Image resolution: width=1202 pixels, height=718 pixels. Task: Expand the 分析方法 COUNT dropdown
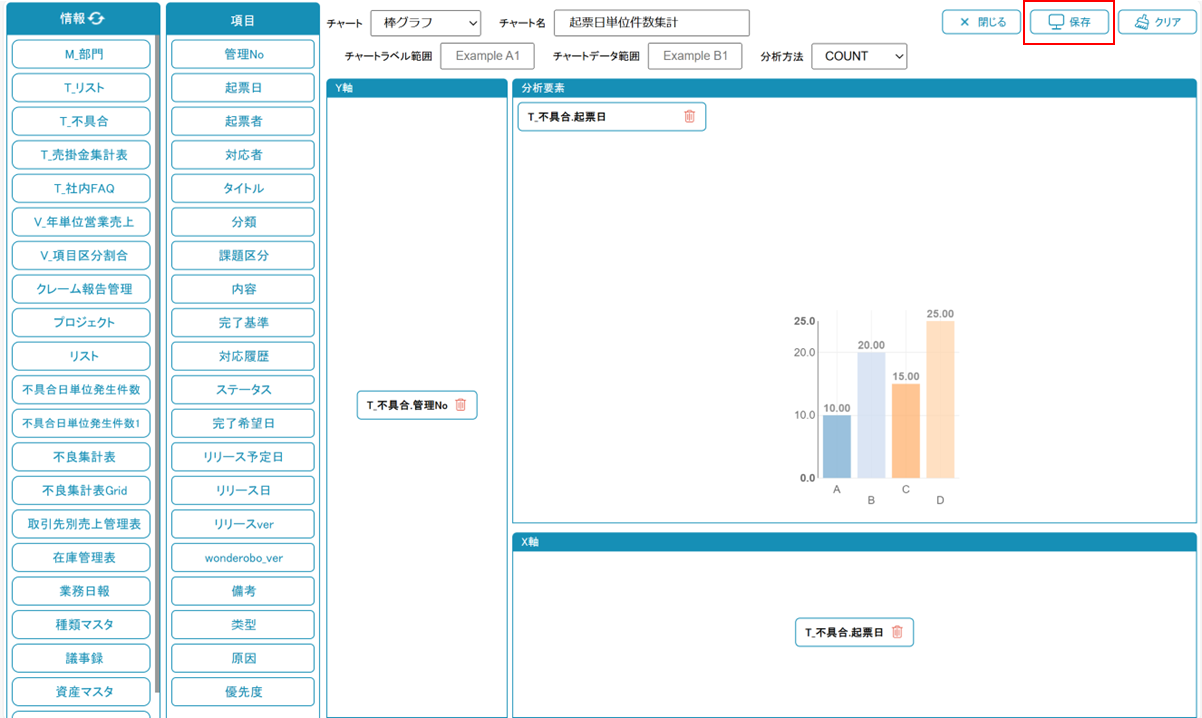pos(859,57)
